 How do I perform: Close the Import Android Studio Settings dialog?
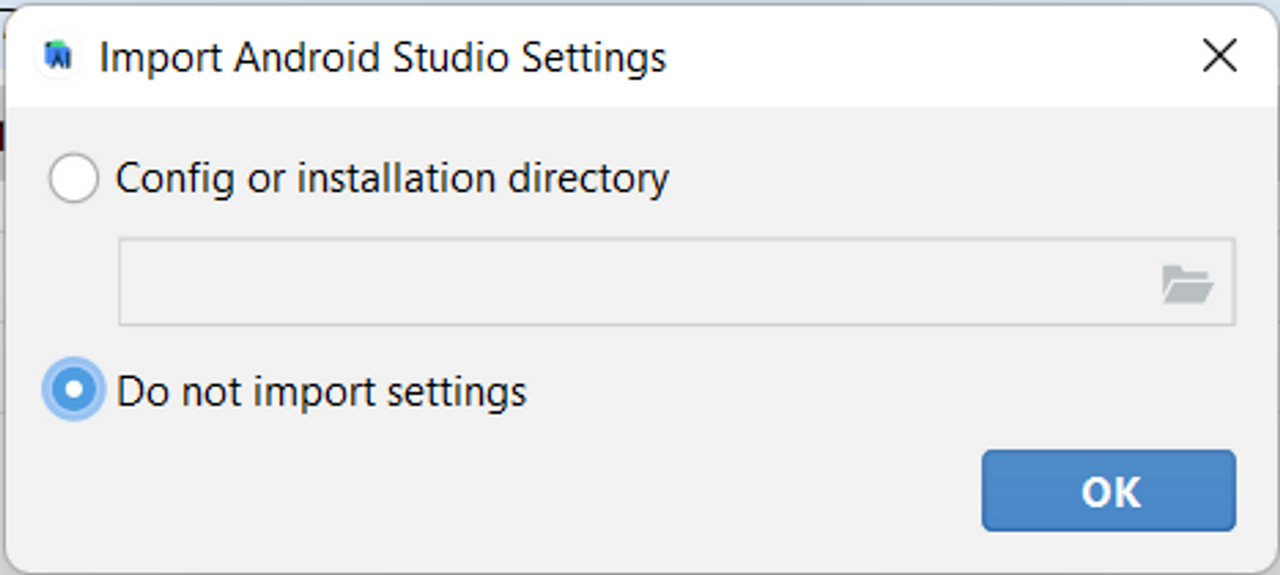(1220, 57)
